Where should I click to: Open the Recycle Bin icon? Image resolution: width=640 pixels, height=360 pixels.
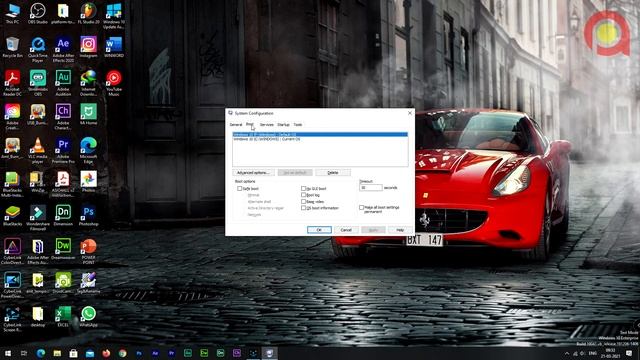tap(12, 47)
